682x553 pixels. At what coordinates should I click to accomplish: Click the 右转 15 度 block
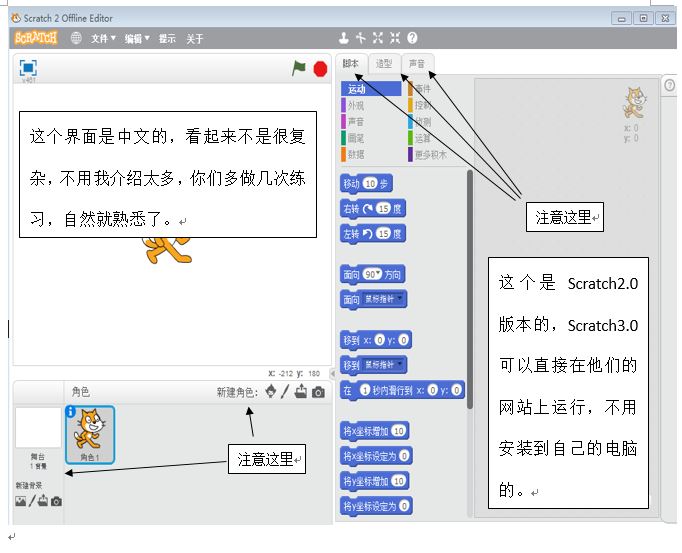pos(373,209)
